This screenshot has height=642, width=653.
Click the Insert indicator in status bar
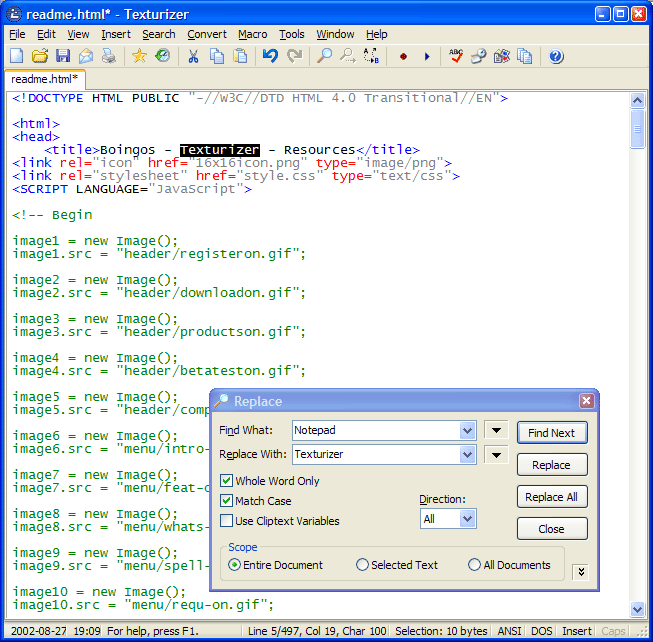[577, 632]
